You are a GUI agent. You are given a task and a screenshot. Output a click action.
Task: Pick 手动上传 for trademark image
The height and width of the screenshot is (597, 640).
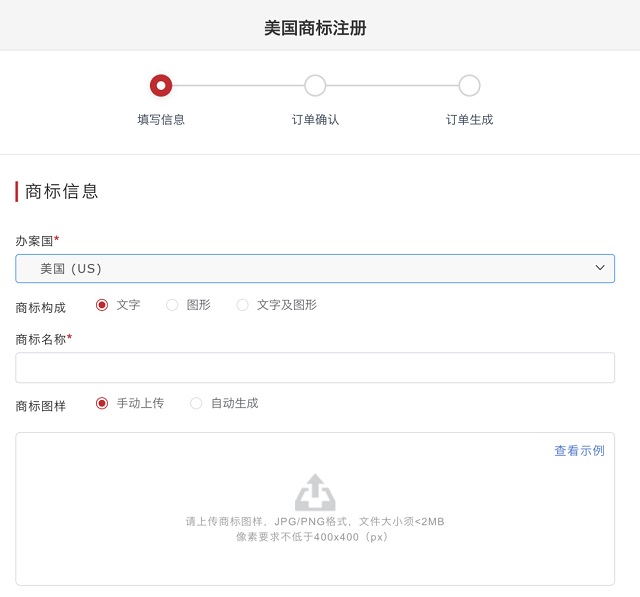(x=102, y=403)
